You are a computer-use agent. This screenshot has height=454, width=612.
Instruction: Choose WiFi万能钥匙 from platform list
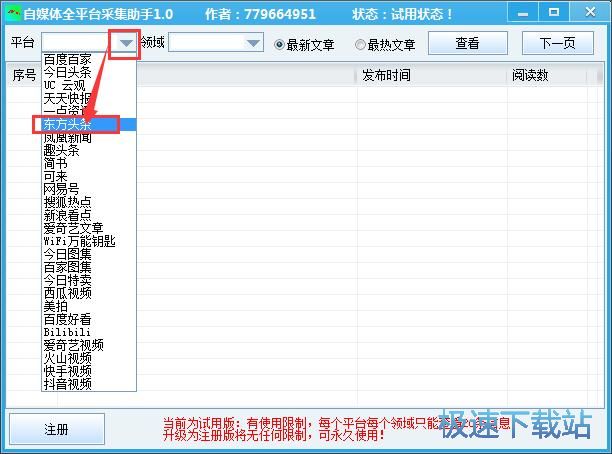[x=89, y=241]
